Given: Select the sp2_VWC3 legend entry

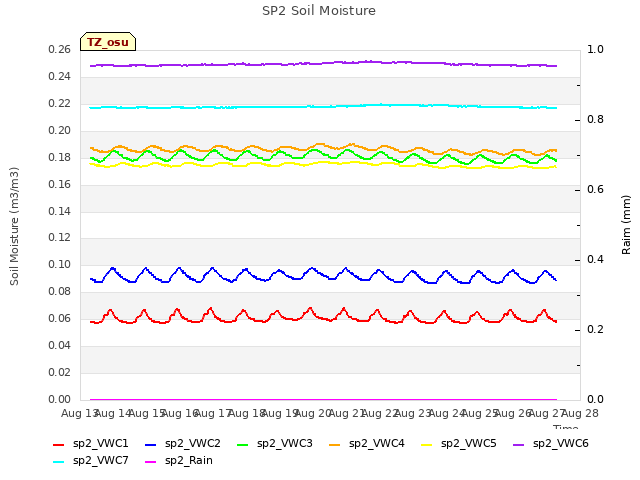Looking at the screenshot, I should 275,444.
